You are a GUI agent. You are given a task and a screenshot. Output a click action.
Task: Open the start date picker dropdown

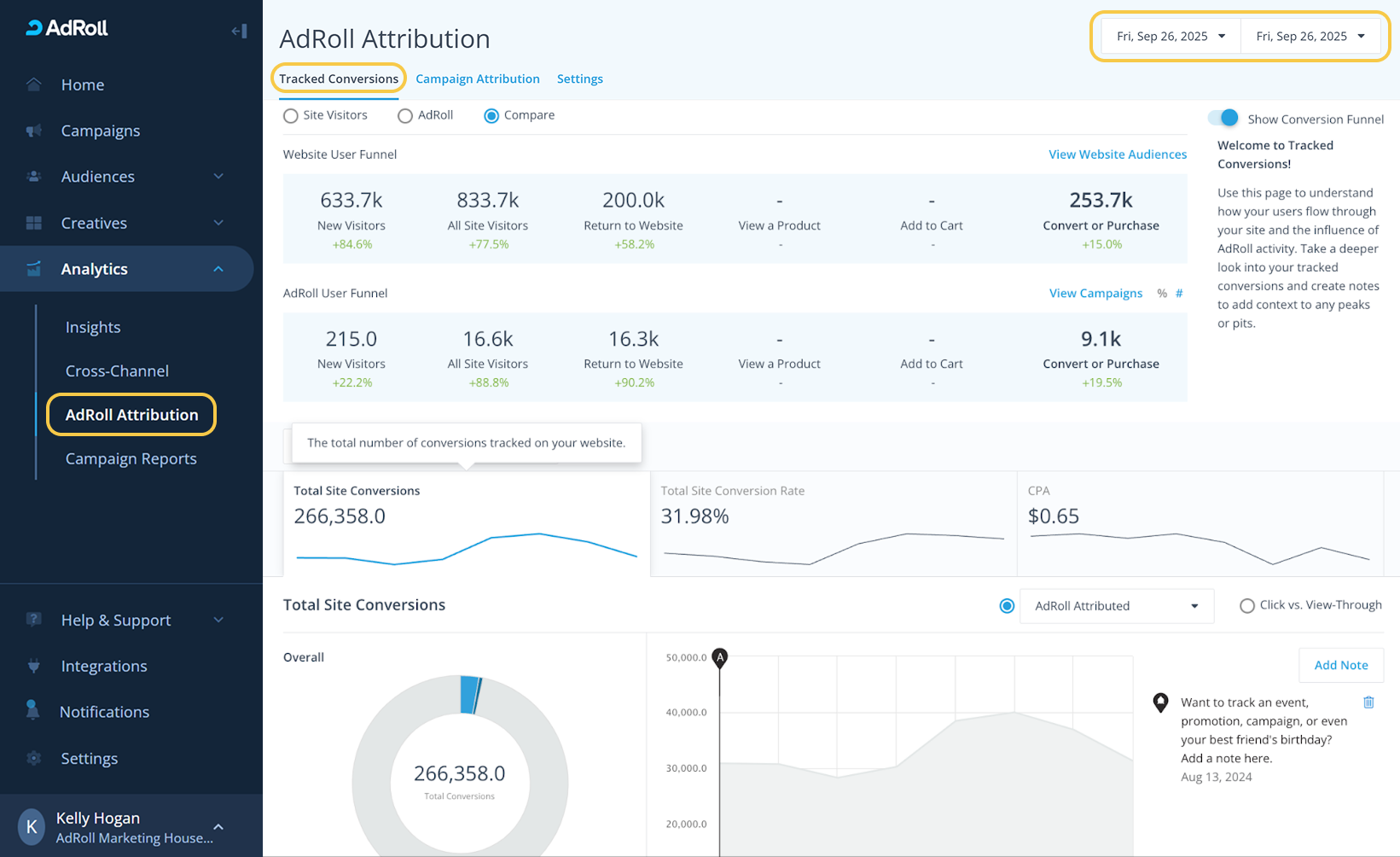pos(1170,37)
